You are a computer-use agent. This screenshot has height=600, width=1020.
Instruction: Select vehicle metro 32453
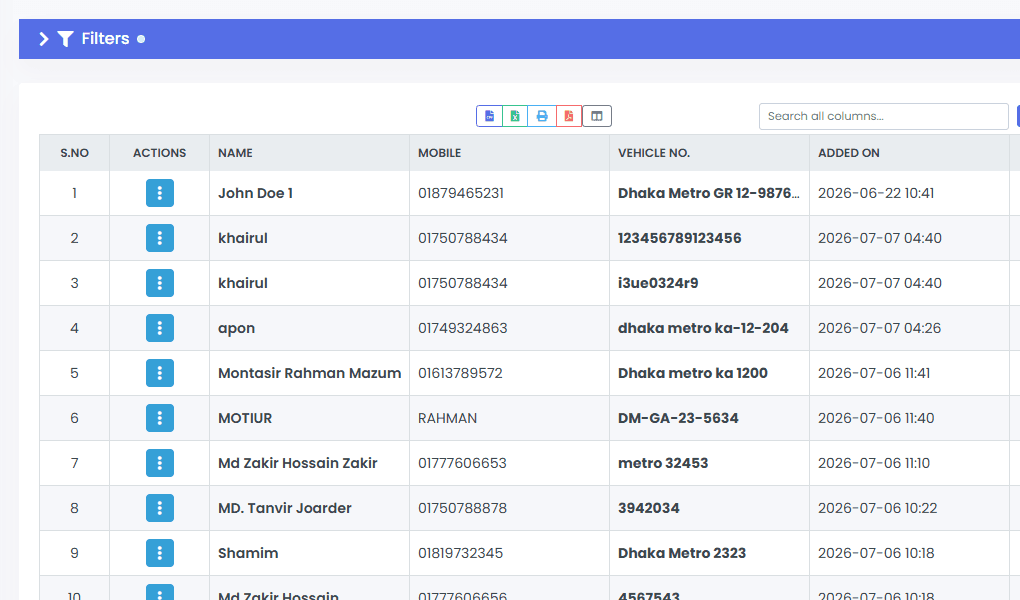[663, 463]
